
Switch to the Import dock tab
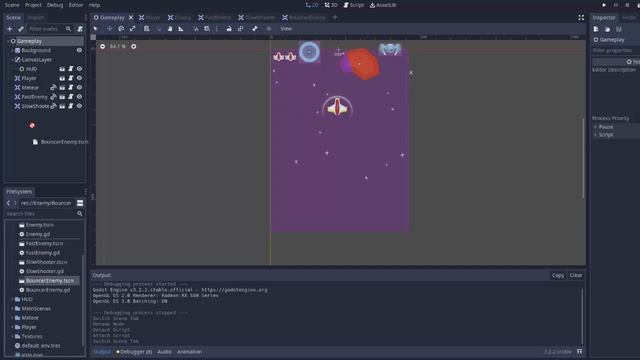click(36, 18)
